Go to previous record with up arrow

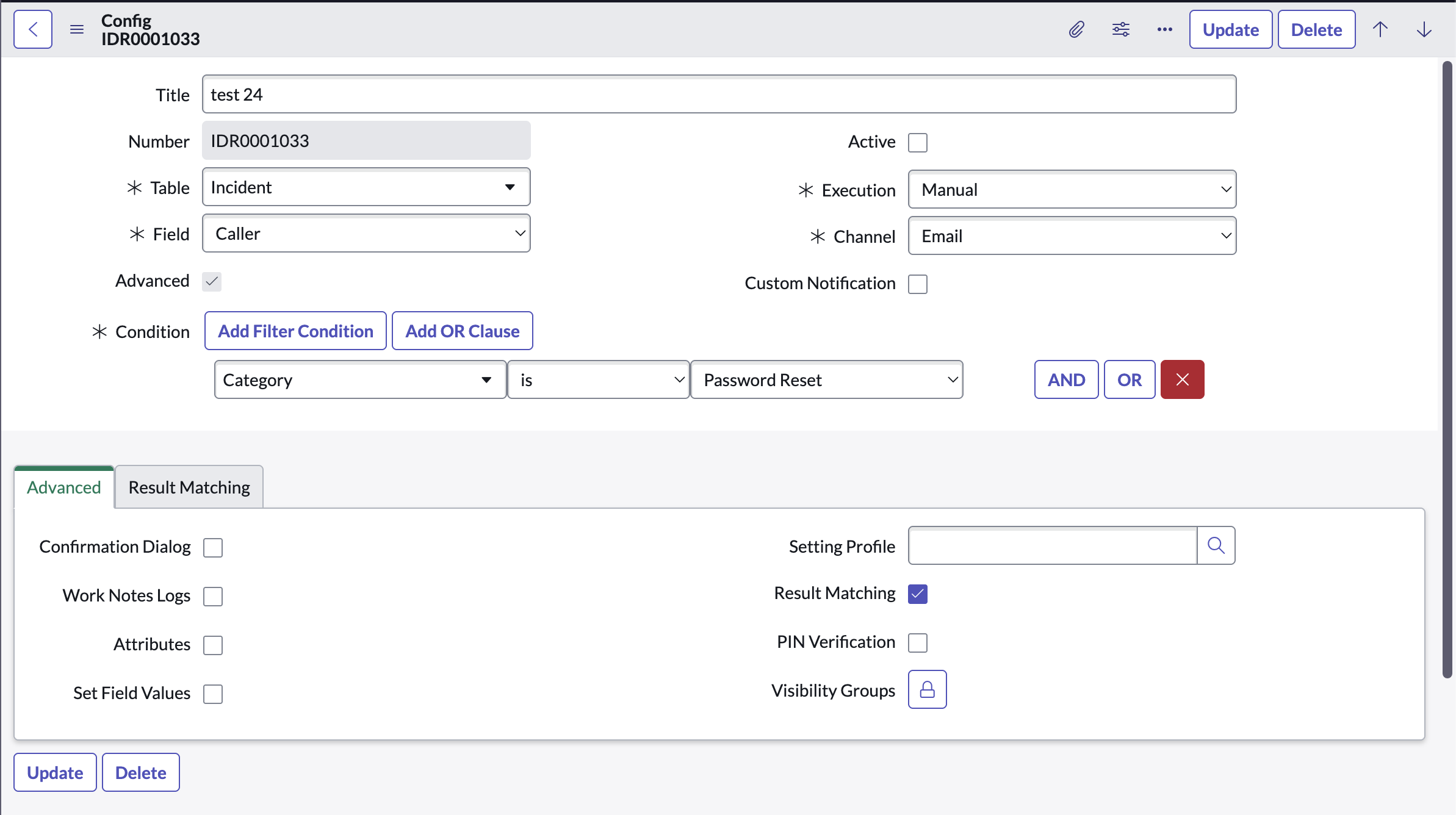coord(1380,29)
